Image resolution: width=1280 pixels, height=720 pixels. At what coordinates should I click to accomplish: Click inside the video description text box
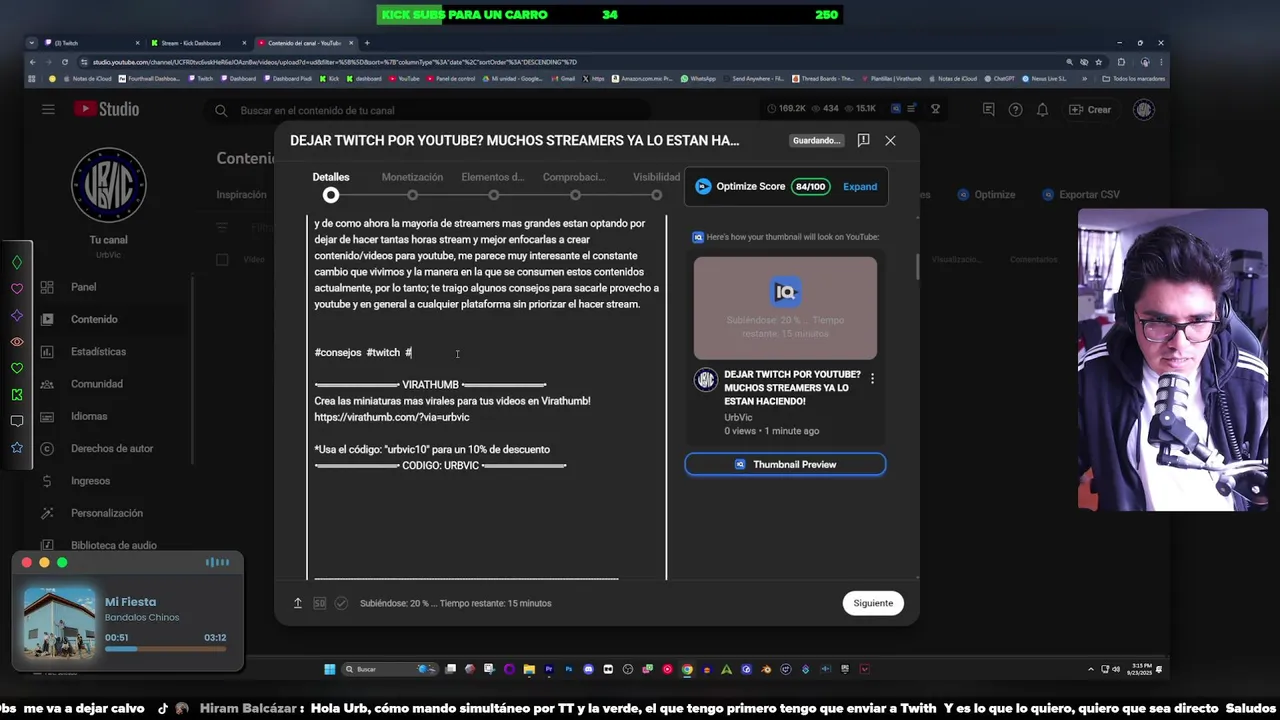click(487, 396)
